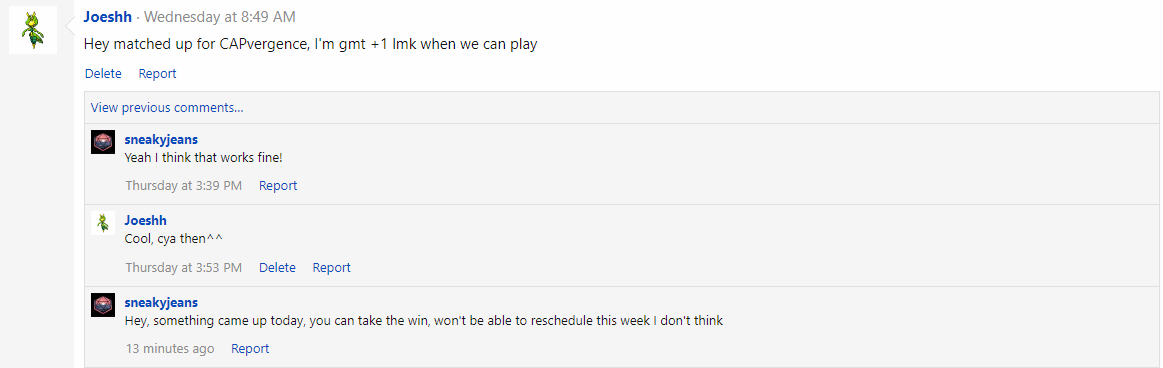Delete the main CAPvergence profile post
Image resolution: width=1163 pixels, height=368 pixels.
pyautogui.click(x=103, y=73)
